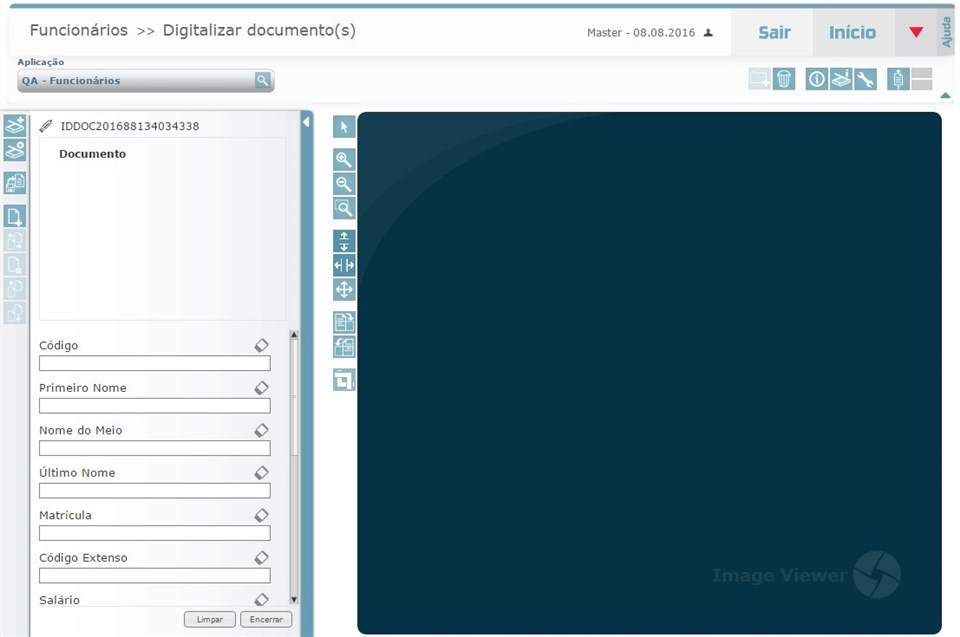Select the zoom in tool
This screenshot has height=637, width=960.
click(x=343, y=159)
